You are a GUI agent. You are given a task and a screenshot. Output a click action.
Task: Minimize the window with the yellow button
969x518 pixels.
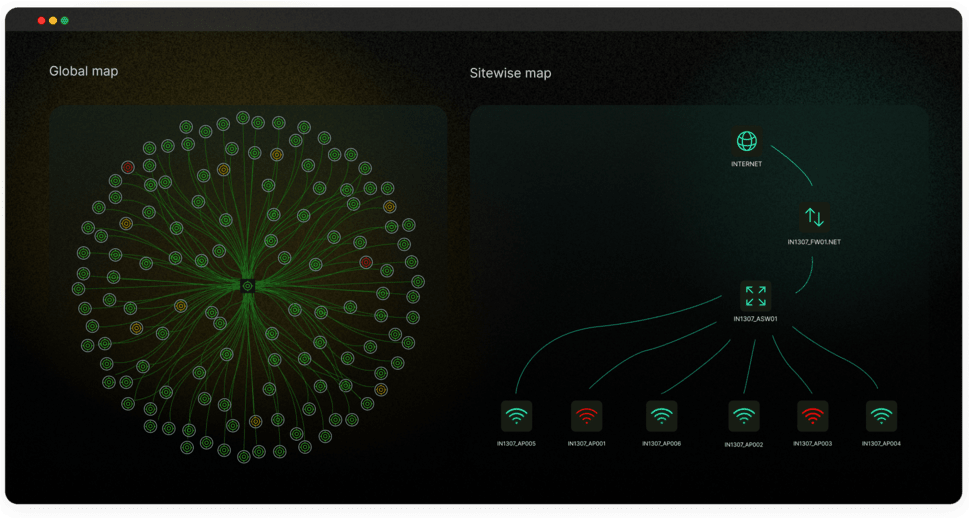tap(53, 20)
